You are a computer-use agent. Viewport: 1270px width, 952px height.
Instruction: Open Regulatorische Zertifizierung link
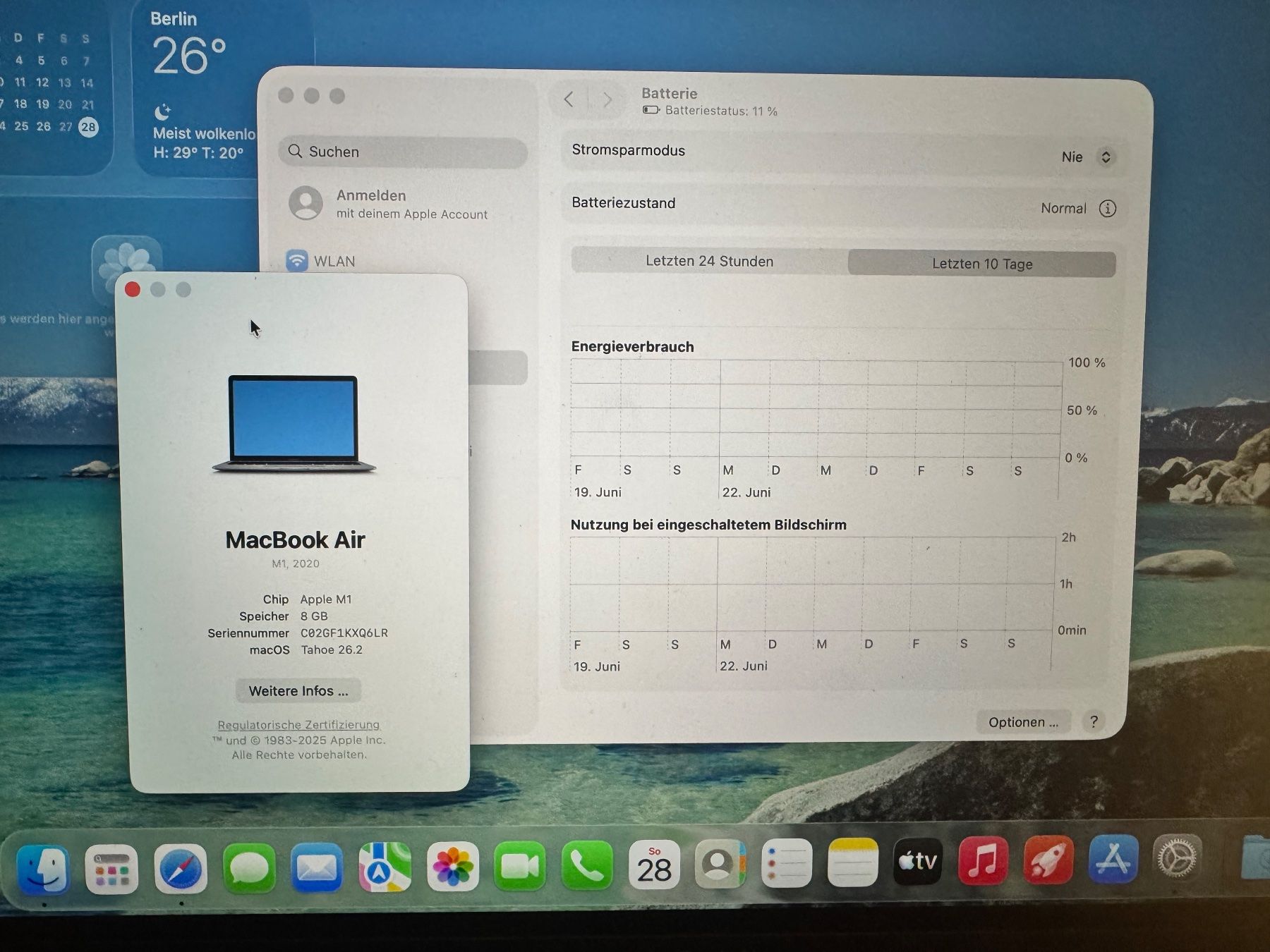298,725
